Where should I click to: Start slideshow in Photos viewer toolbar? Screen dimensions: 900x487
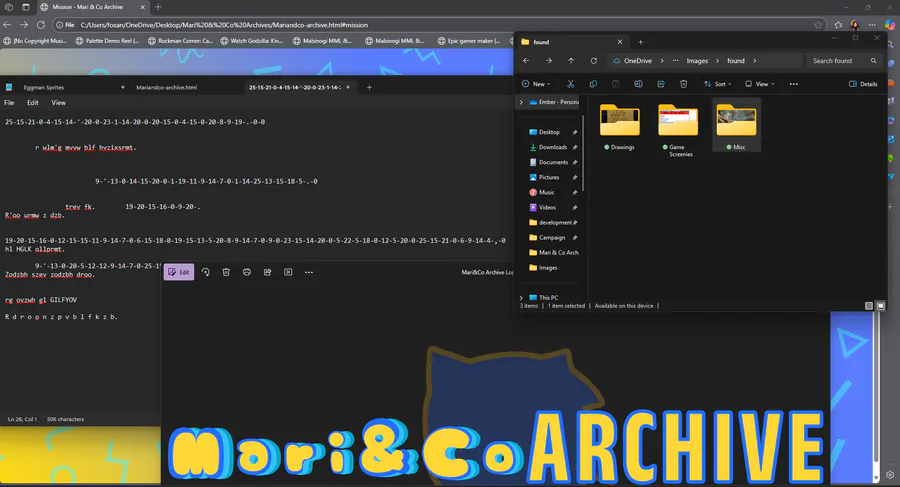pos(288,272)
